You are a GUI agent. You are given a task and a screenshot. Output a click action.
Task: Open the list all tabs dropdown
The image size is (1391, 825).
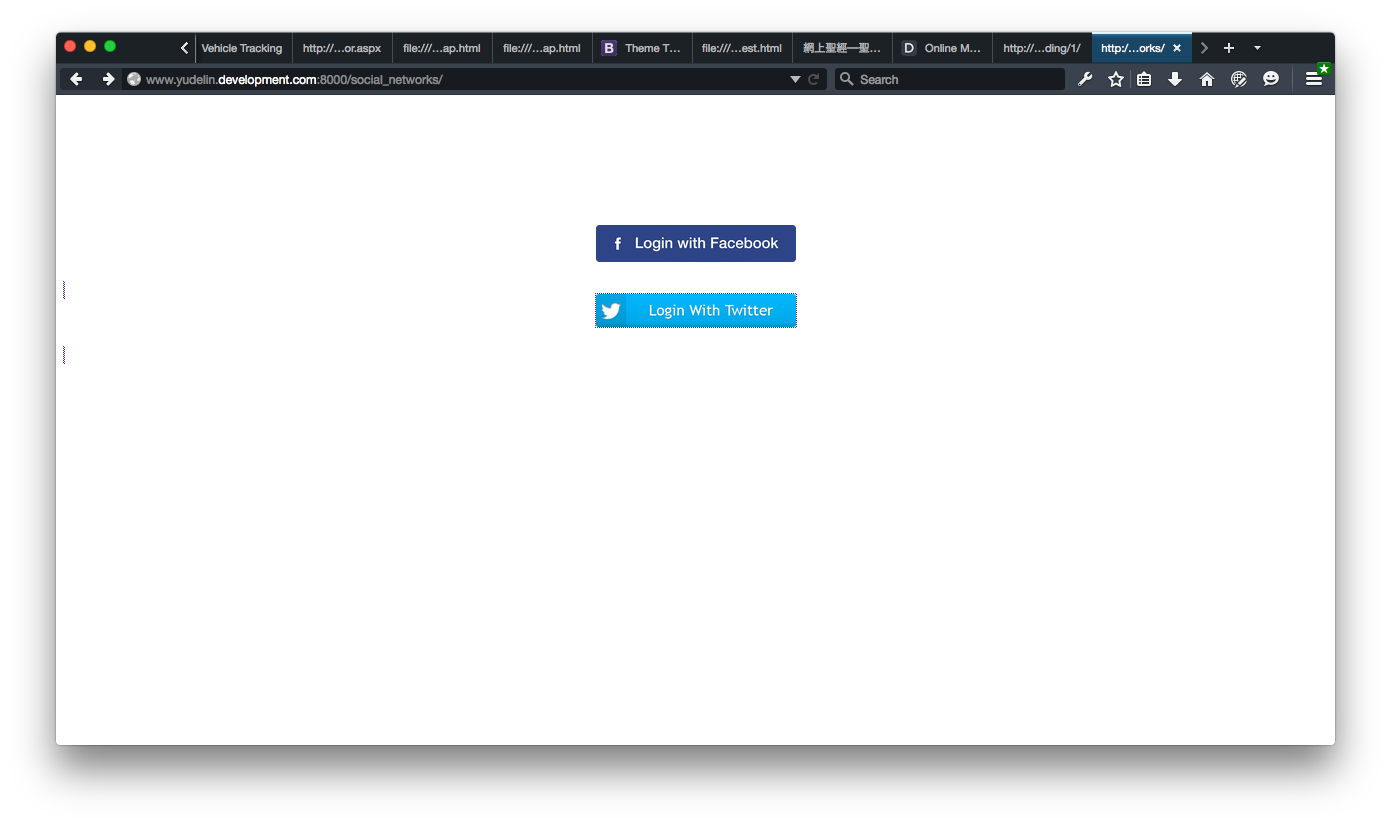[x=1257, y=48]
